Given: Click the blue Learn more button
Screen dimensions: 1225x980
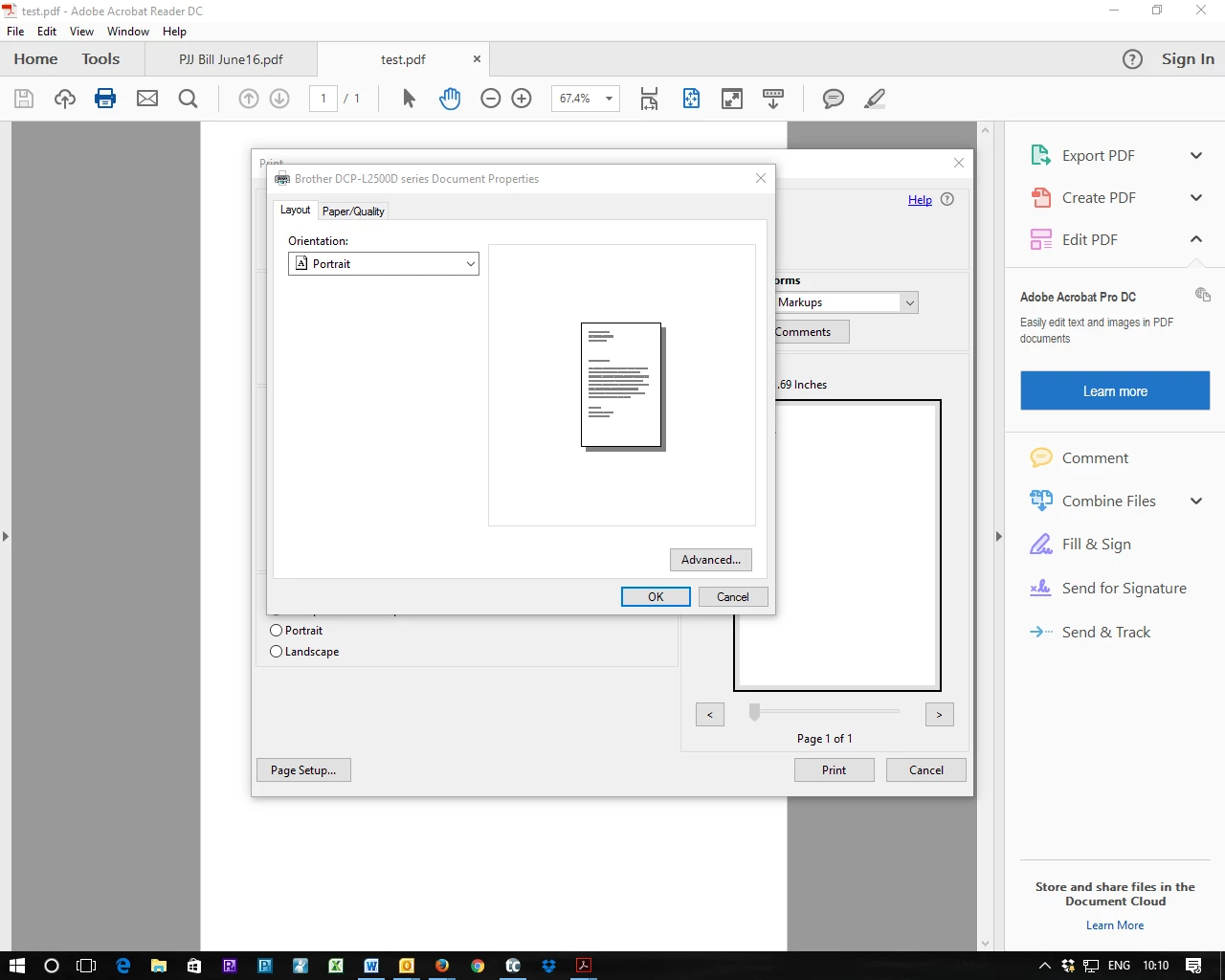Looking at the screenshot, I should click(x=1115, y=391).
